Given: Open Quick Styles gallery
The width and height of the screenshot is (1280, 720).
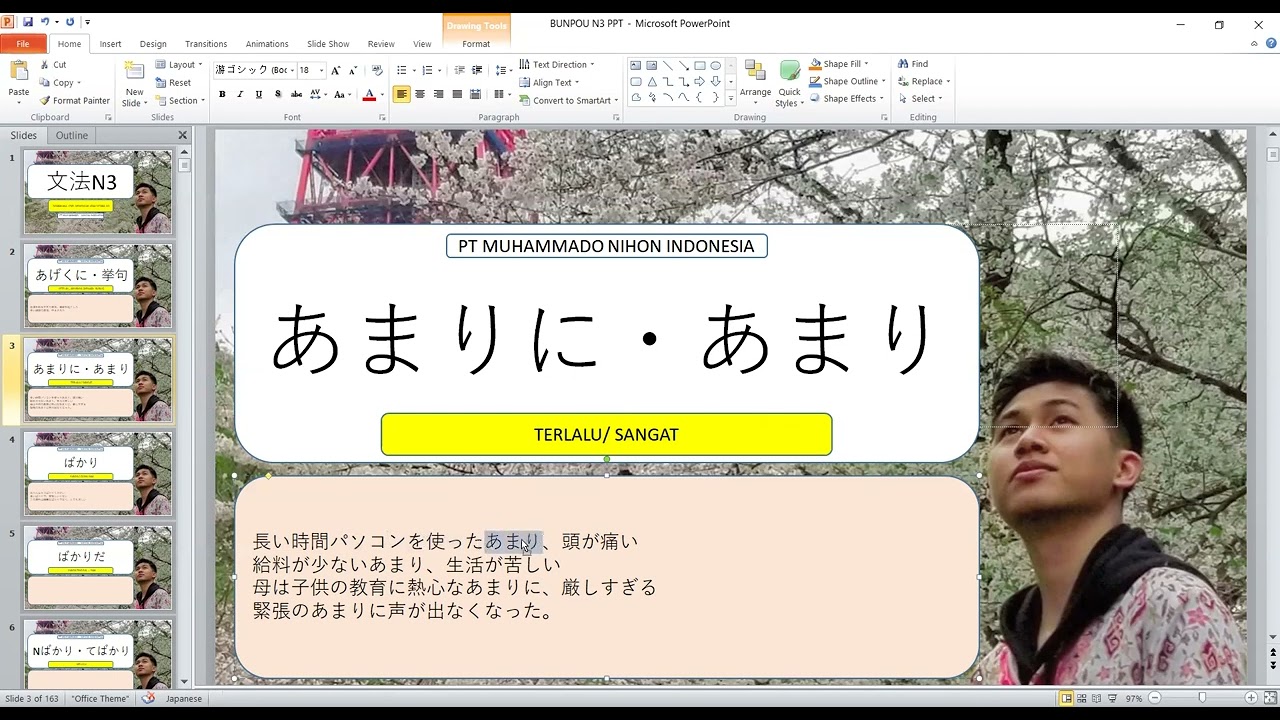Looking at the screenshot, I should point(789,83).
